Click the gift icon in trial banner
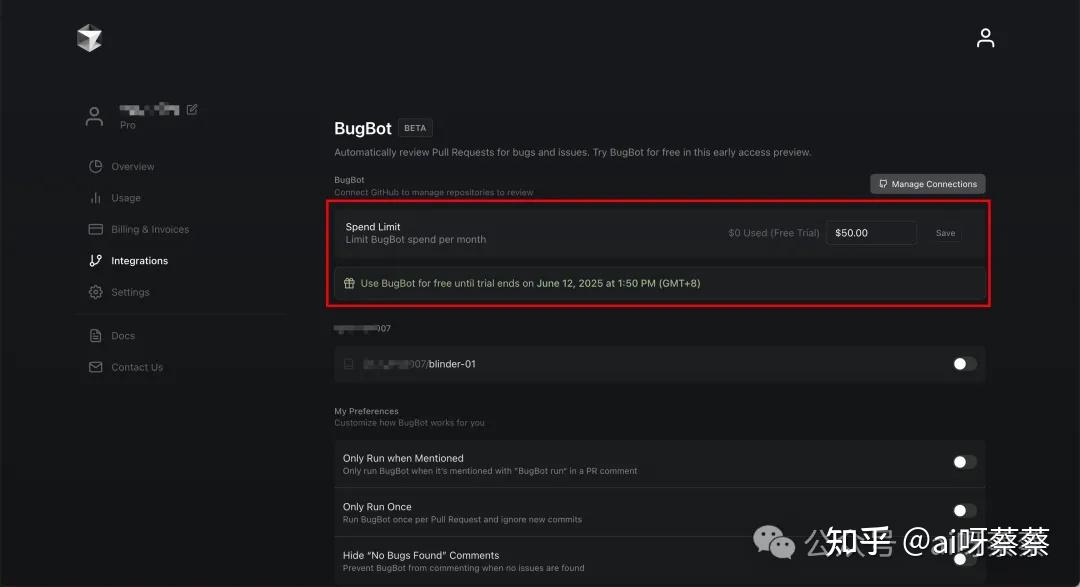This screenshot has width=1080, height=587. 349,283
